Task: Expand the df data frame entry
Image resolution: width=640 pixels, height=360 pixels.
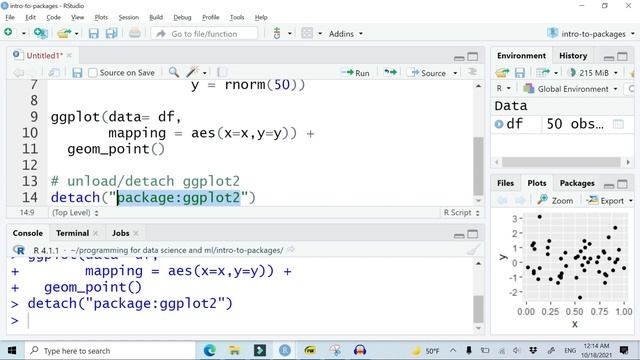Action: [499, 124]
